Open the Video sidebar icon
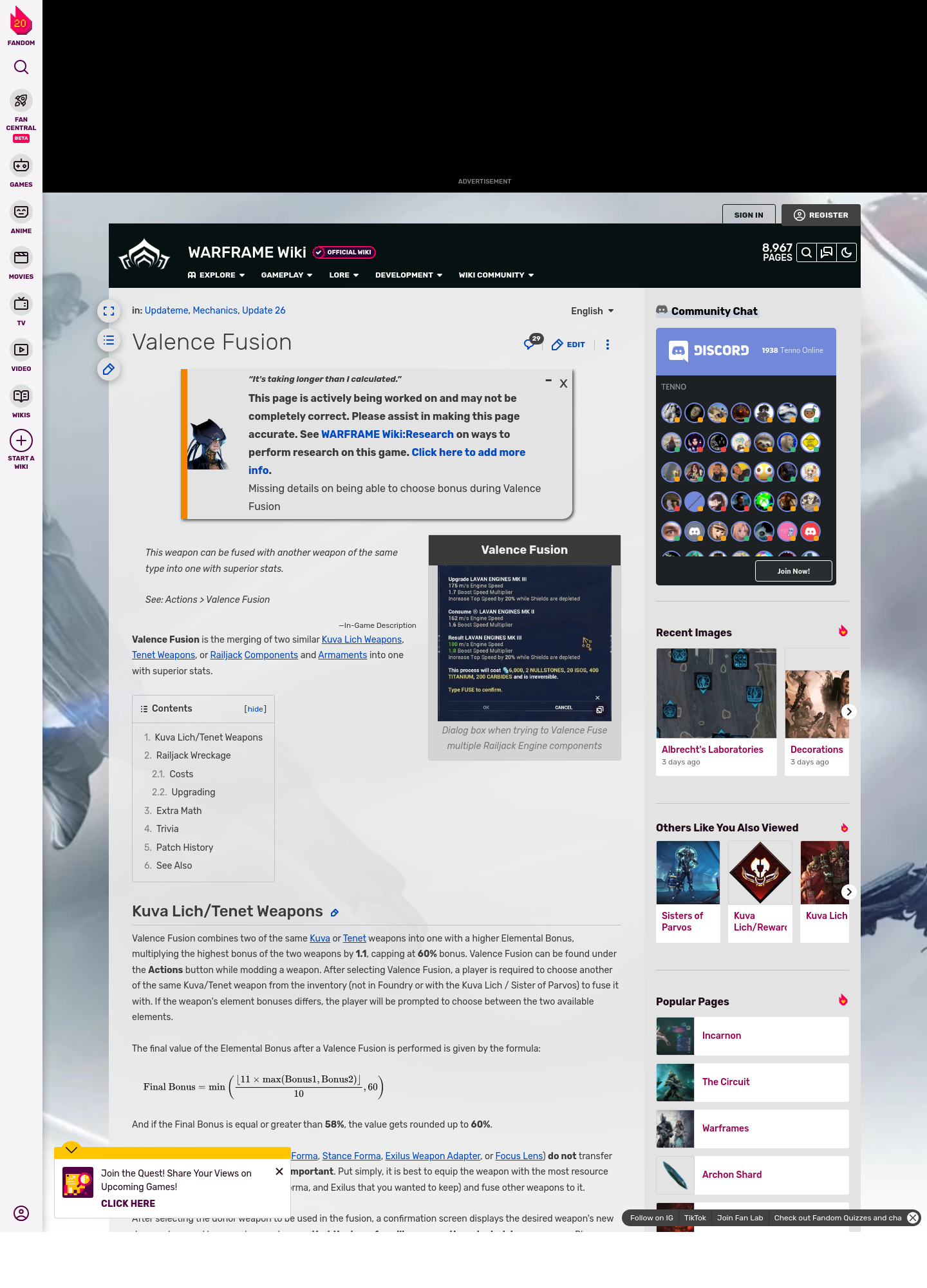Viewport: 927px width, 1288px height. pos(21,350)
